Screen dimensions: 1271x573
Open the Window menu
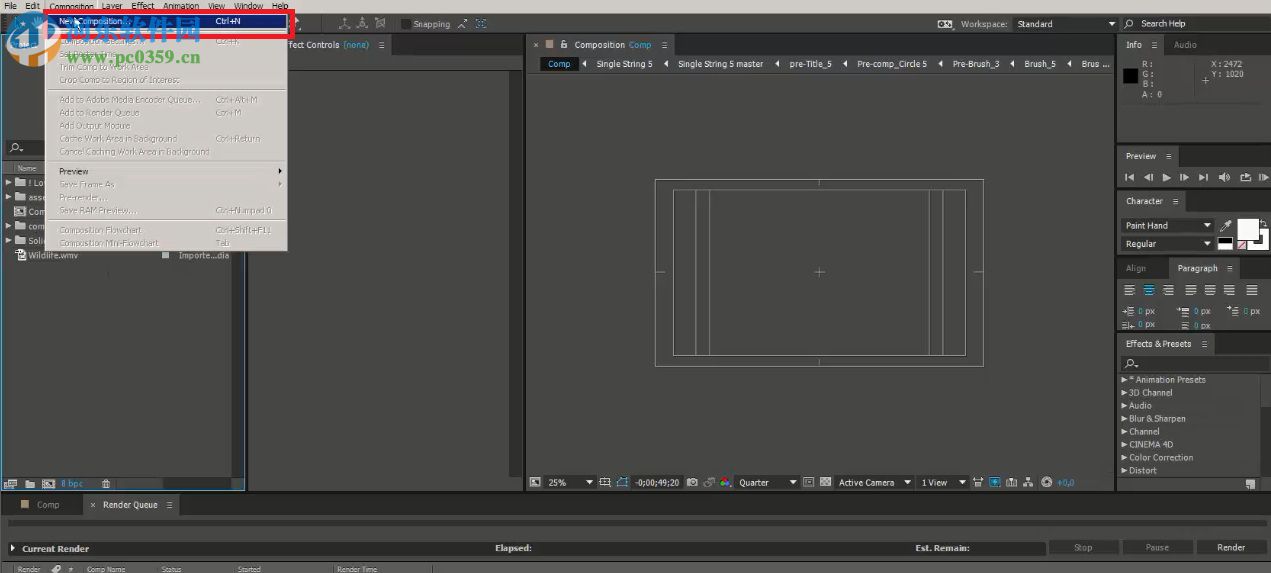[249, 6]
